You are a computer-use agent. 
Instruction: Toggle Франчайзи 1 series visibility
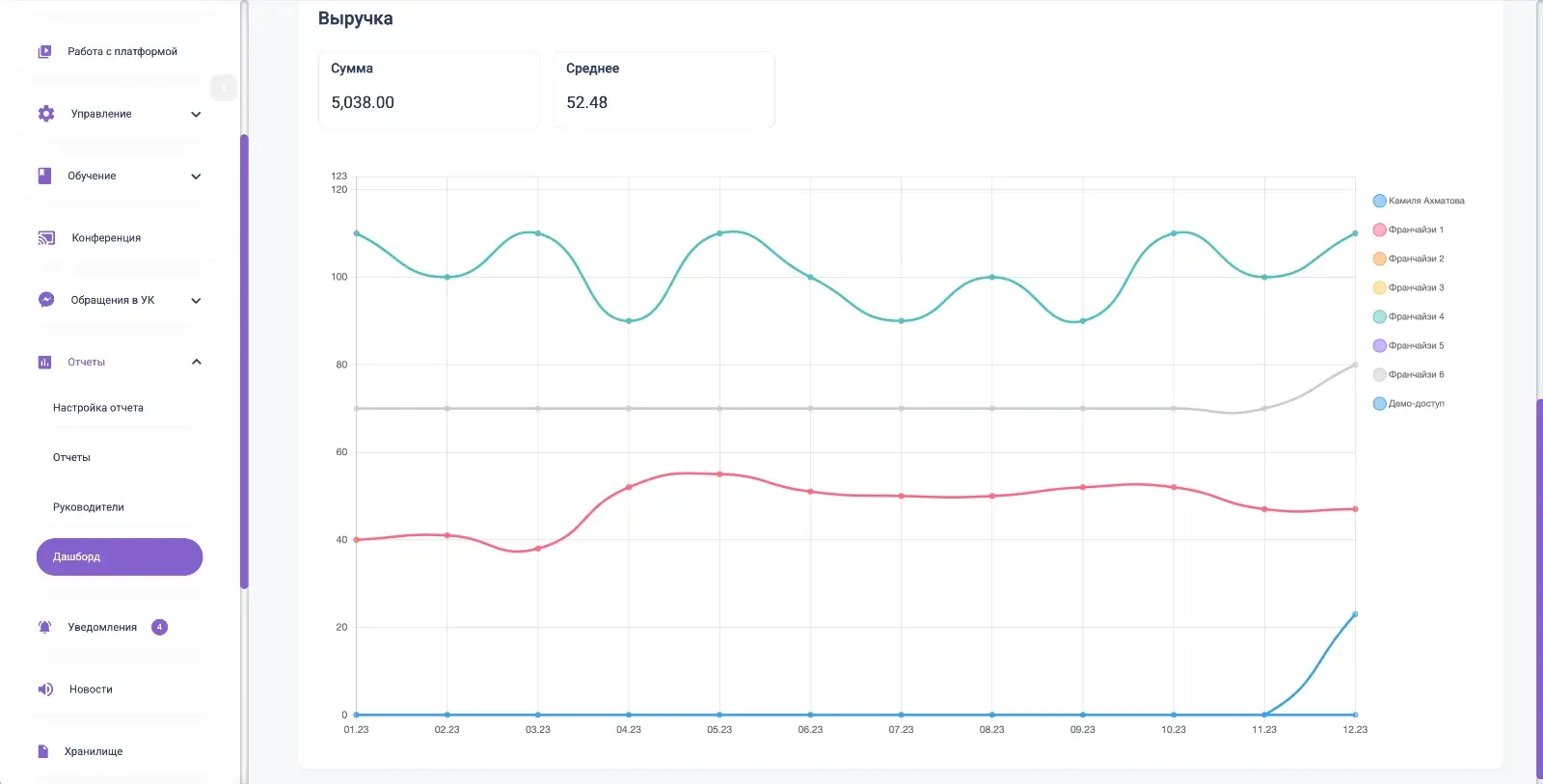1408,230
